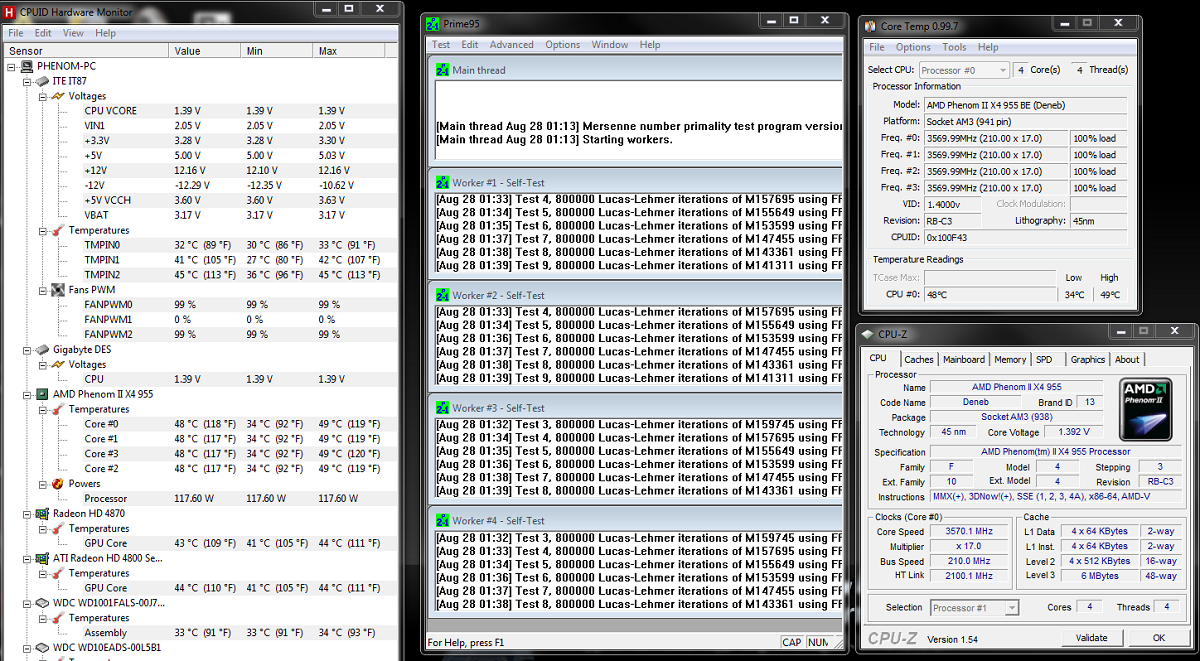This screenshot has width=1200, height=661.
Task: Click the CAP indicator in Prime95 status bar
Action: [x=791, y=640]
